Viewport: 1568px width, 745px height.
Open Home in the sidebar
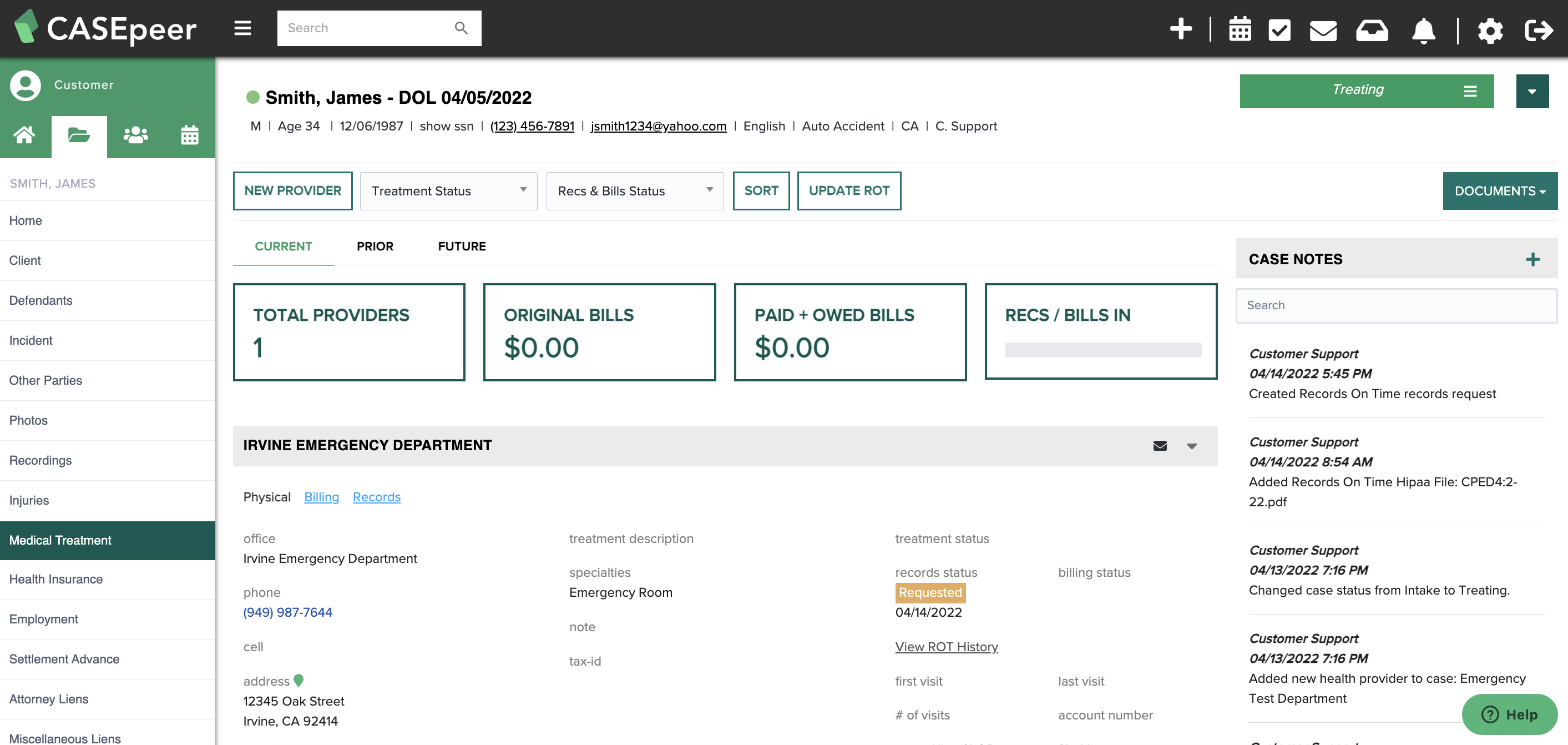click(x=108, y=220)
